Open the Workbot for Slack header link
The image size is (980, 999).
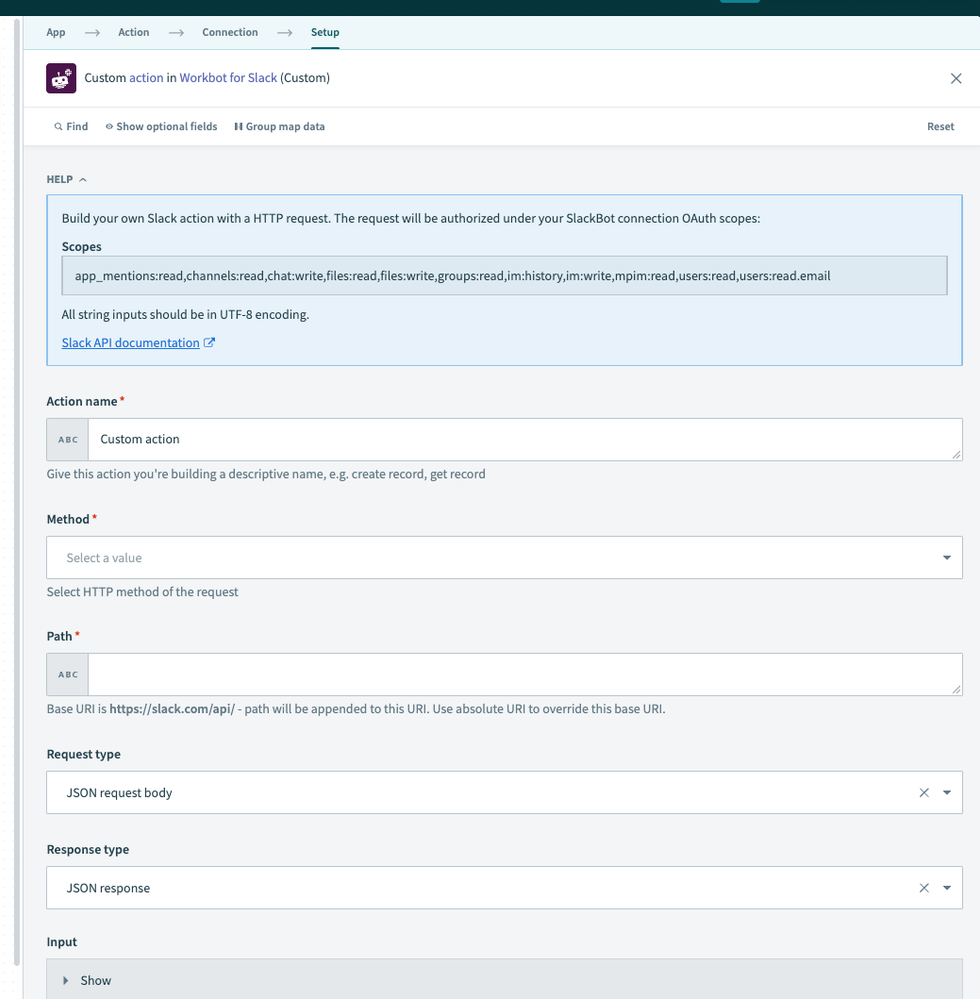click(228, 78)
